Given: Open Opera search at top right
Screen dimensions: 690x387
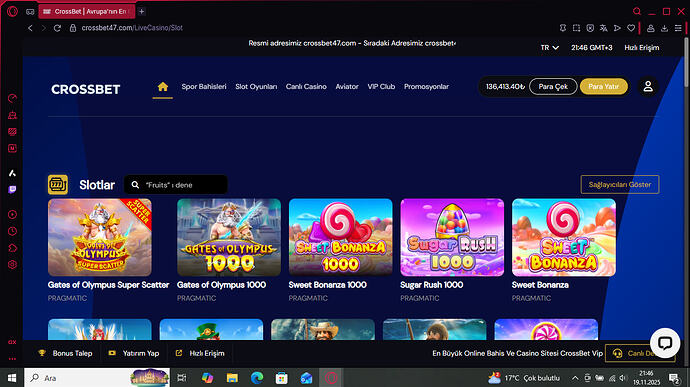Looking at the screenshot, I should pos(637,11).
